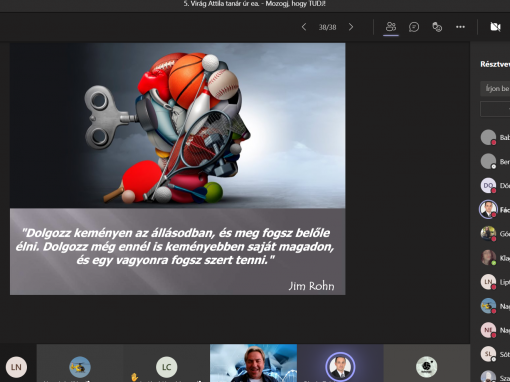The width and height of the screenshot is (510, 382).
Task: Click the NE participant in list
Action: (495, 330)
